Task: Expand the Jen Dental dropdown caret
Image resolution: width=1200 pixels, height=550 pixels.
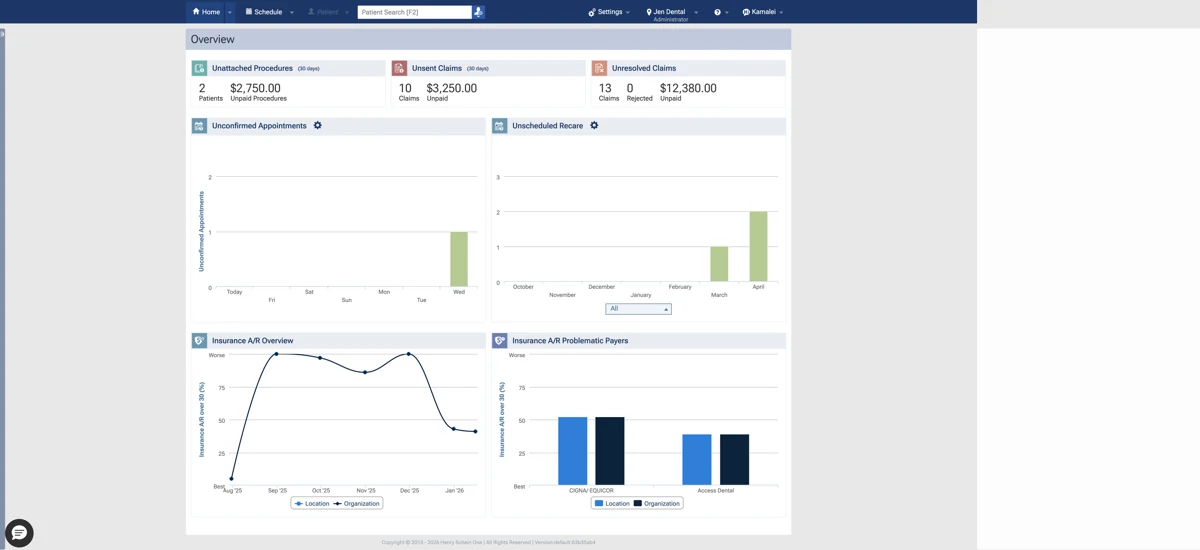Action: pyautogui.click(x=696, y=12)
